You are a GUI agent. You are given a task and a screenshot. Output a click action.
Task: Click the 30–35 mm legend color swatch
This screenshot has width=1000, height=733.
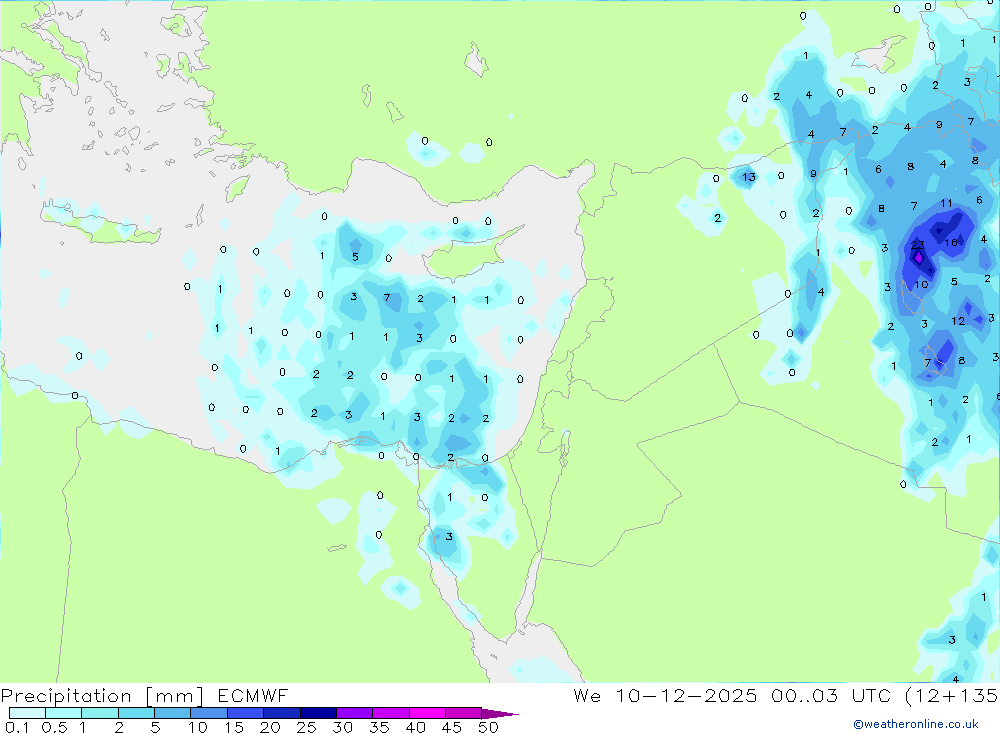click(354, 713)
